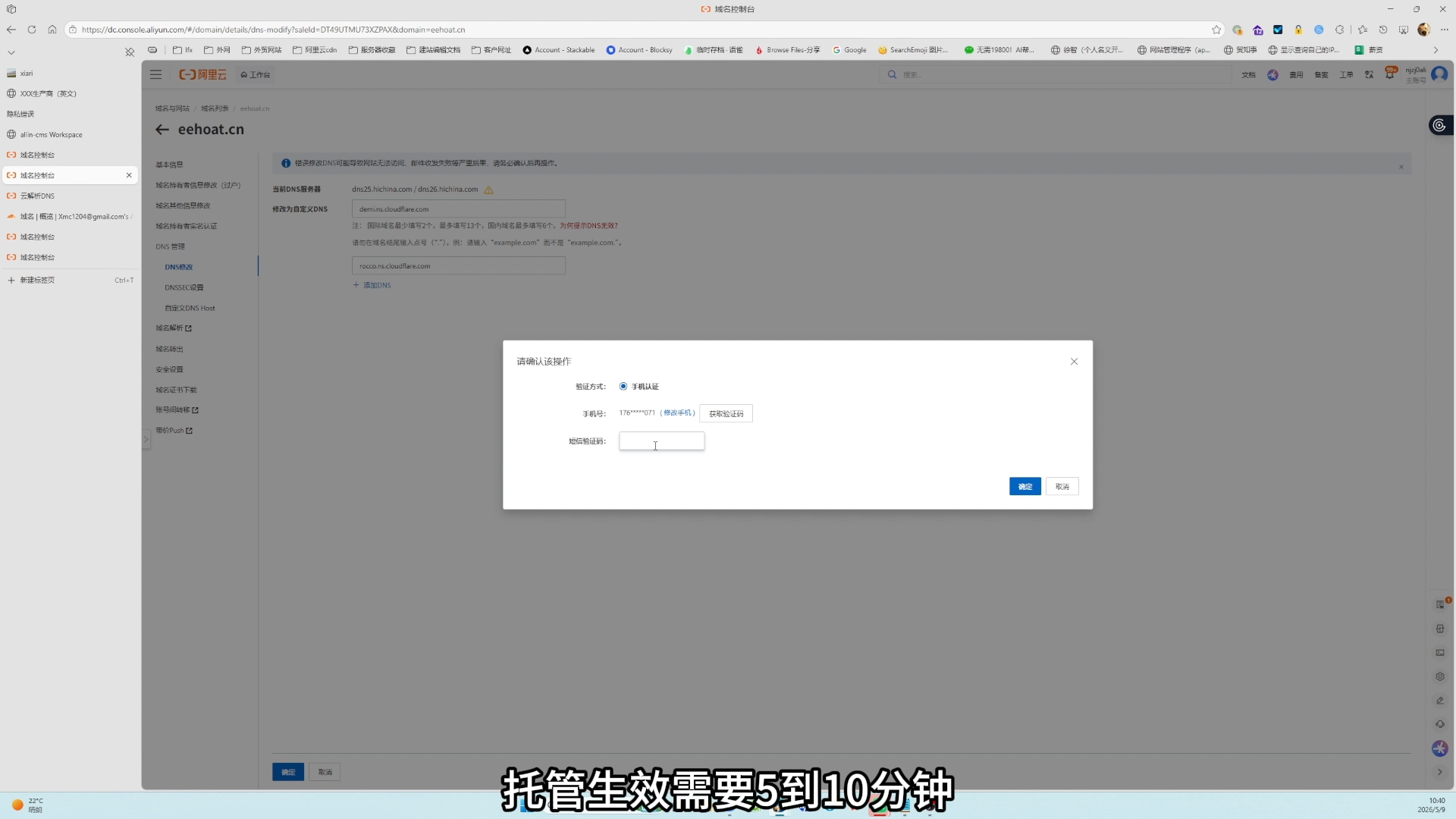Image resolution: width=1456 pixels, height=819 pixels.
Task: Open the favorites list icon
Action: pyautogui.click(x=1363, y=30)
